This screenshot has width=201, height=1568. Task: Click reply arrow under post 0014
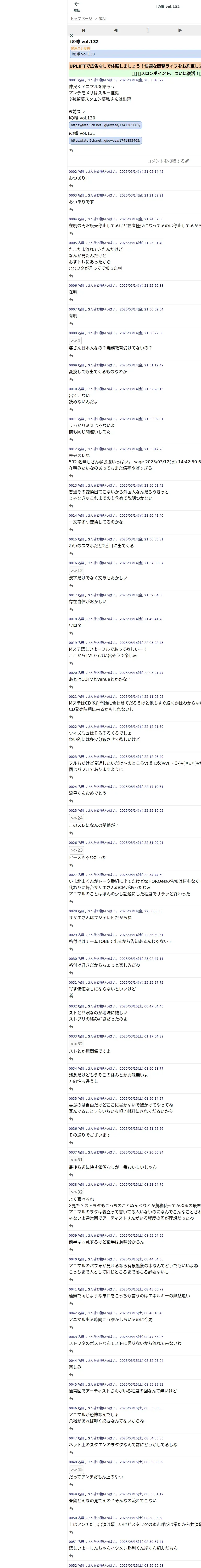click(x=71, y=529)
